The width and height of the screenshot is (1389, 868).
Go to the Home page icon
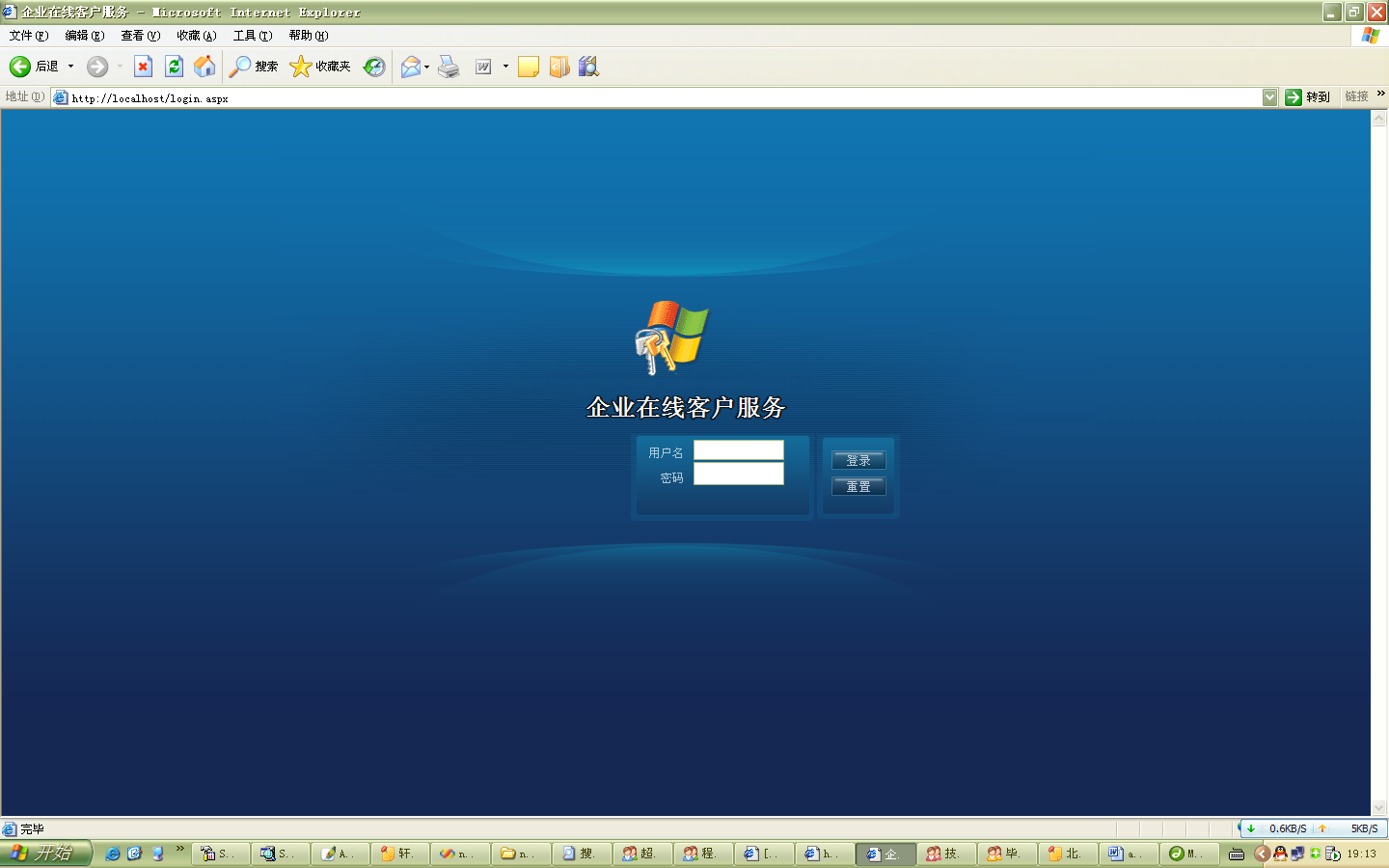click(204, 67)
